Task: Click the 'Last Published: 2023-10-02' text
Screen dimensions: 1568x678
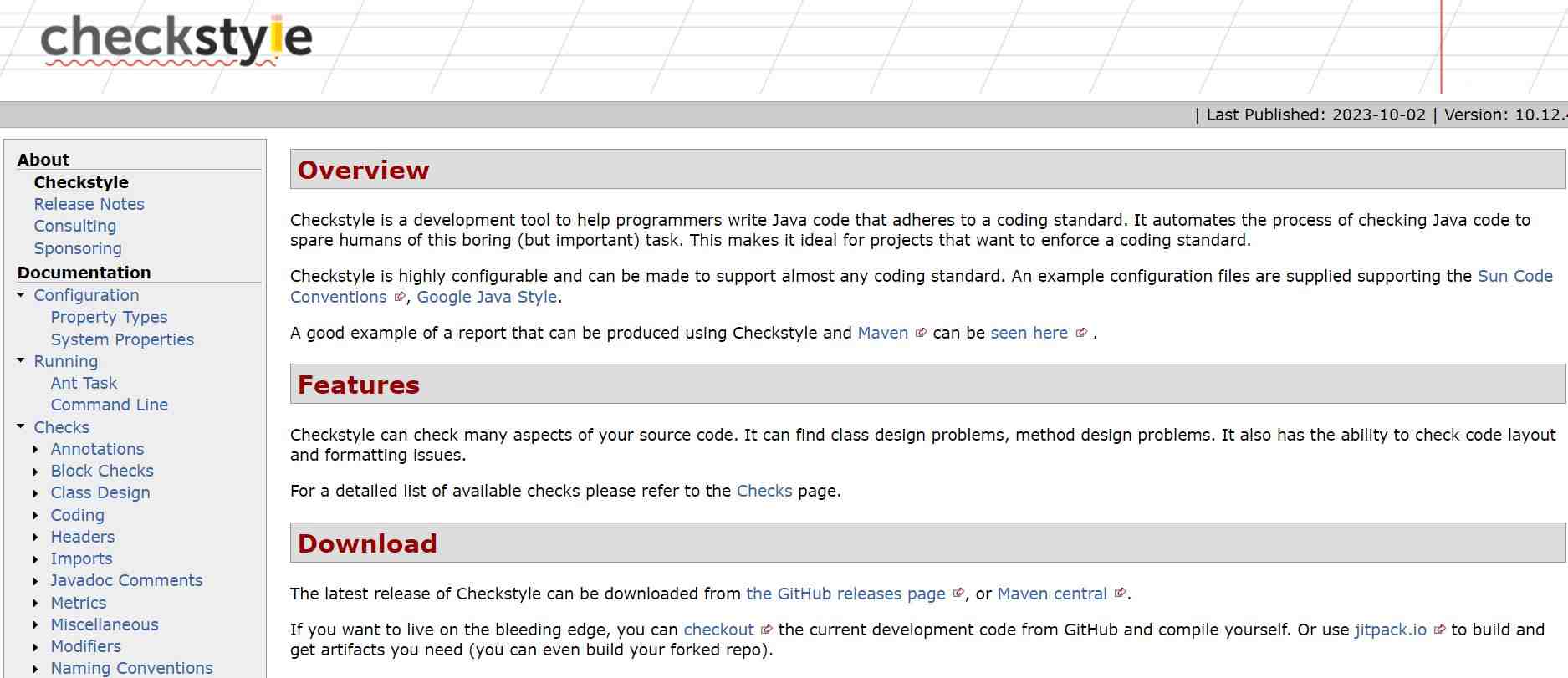Action: 1315,115
